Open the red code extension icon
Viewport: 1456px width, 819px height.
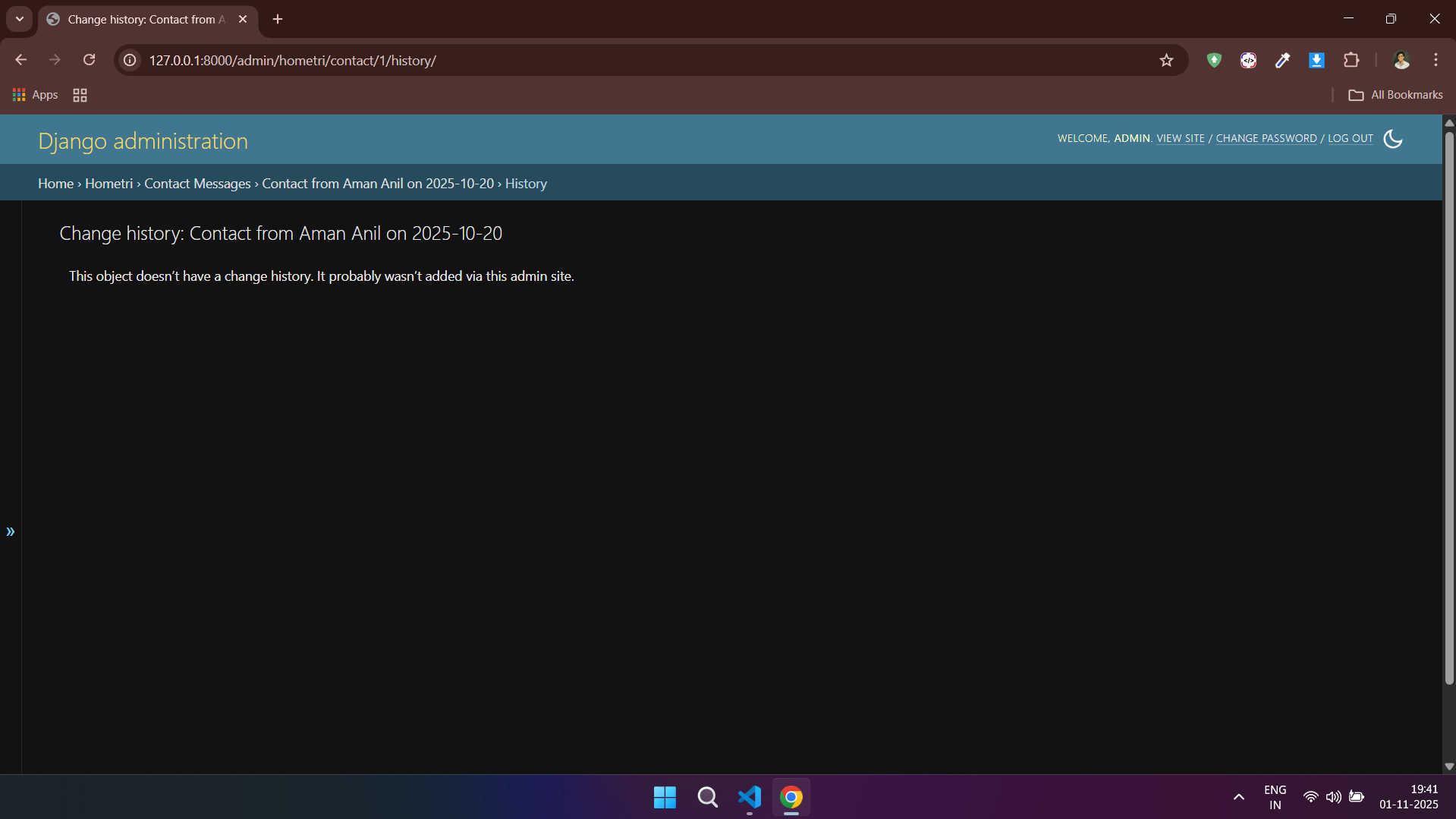tap(1248, 60)
